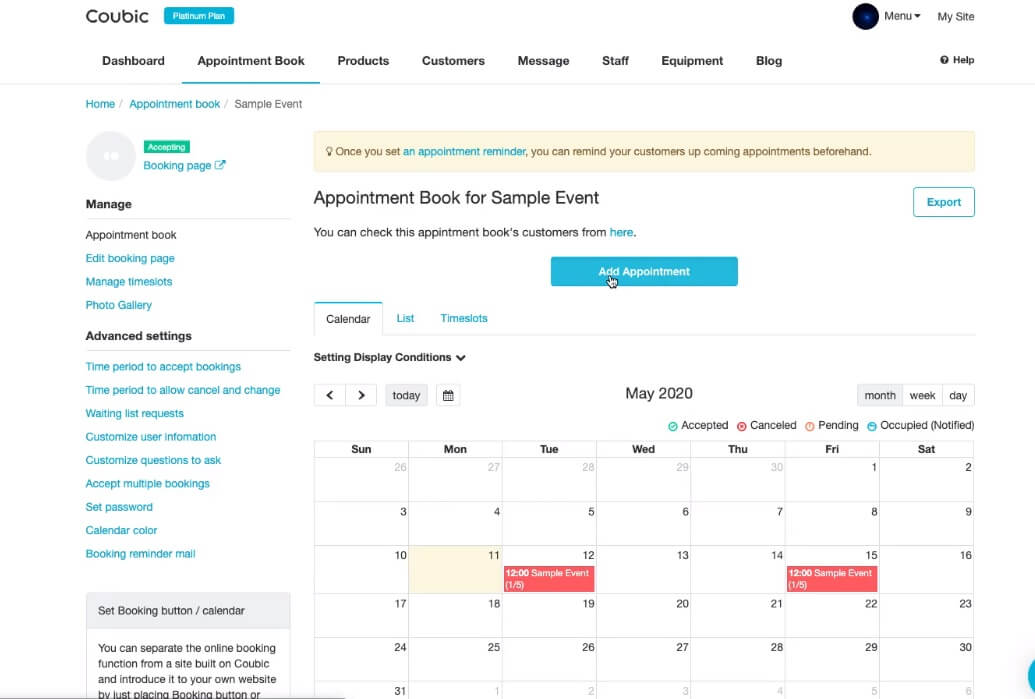The image size is (1035, 699).
Task: Go to previous month arrow
Action: tap(330, 395)
